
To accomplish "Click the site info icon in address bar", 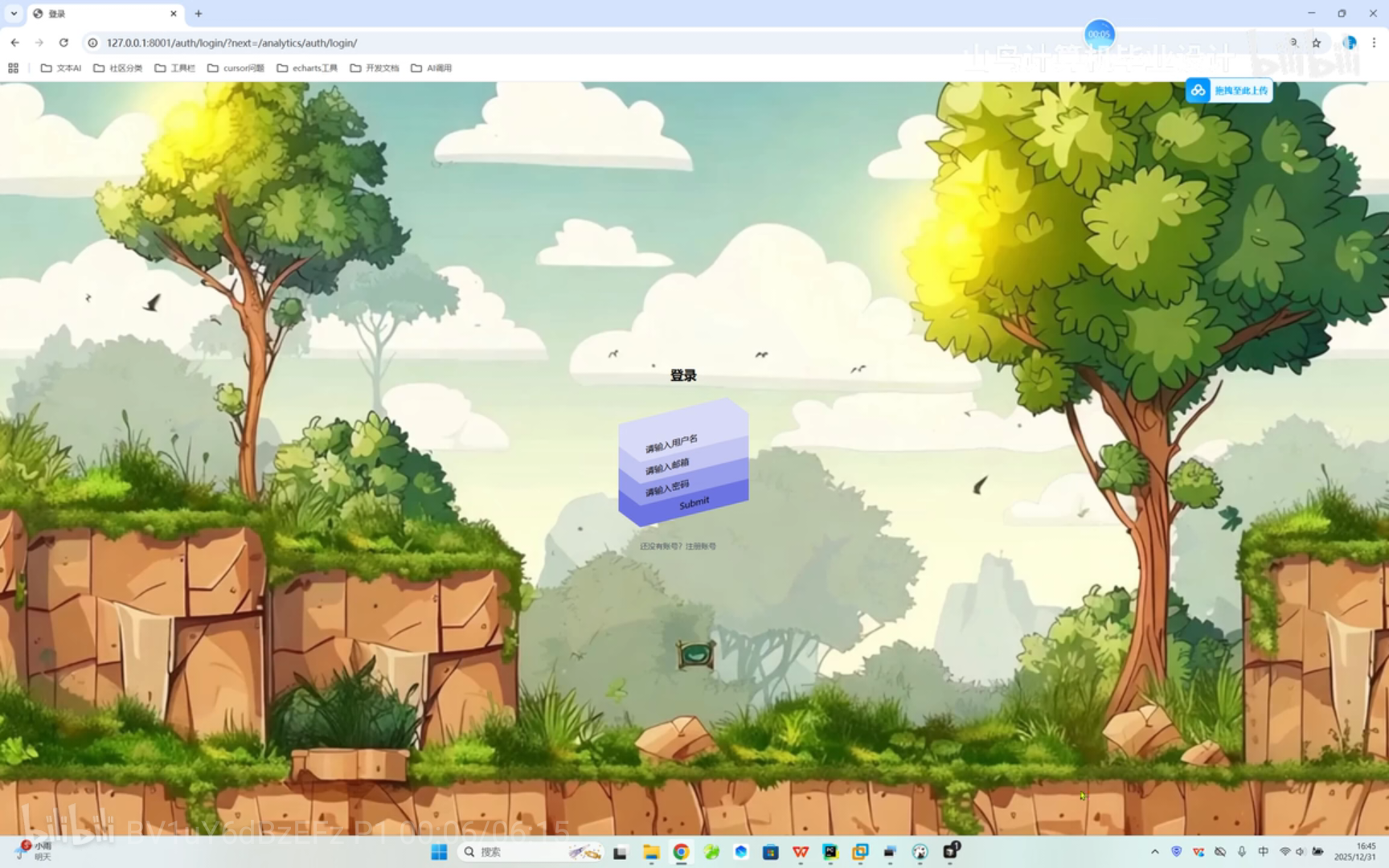I will (x=94, y=43).
